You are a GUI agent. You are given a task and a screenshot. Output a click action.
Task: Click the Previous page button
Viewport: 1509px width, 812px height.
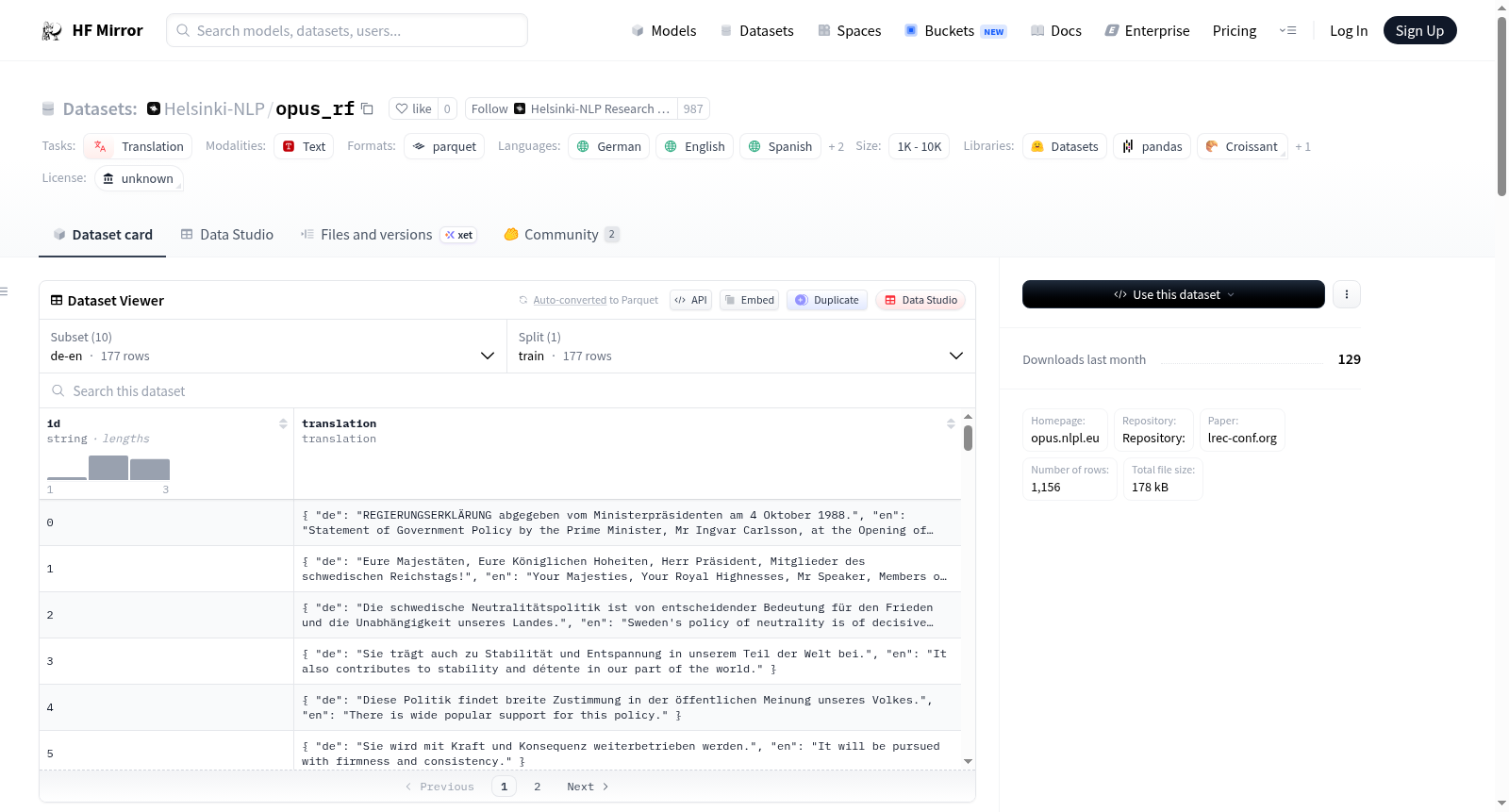click(x=439, y=787)
